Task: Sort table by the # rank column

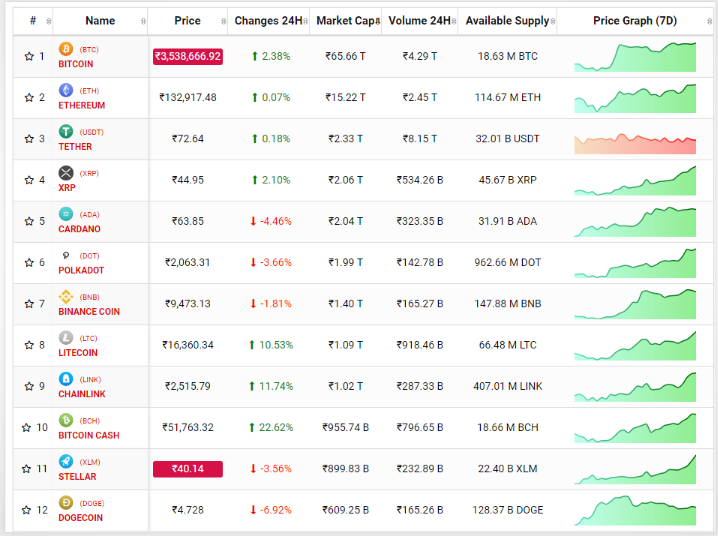Action: (x=33, y=21)
